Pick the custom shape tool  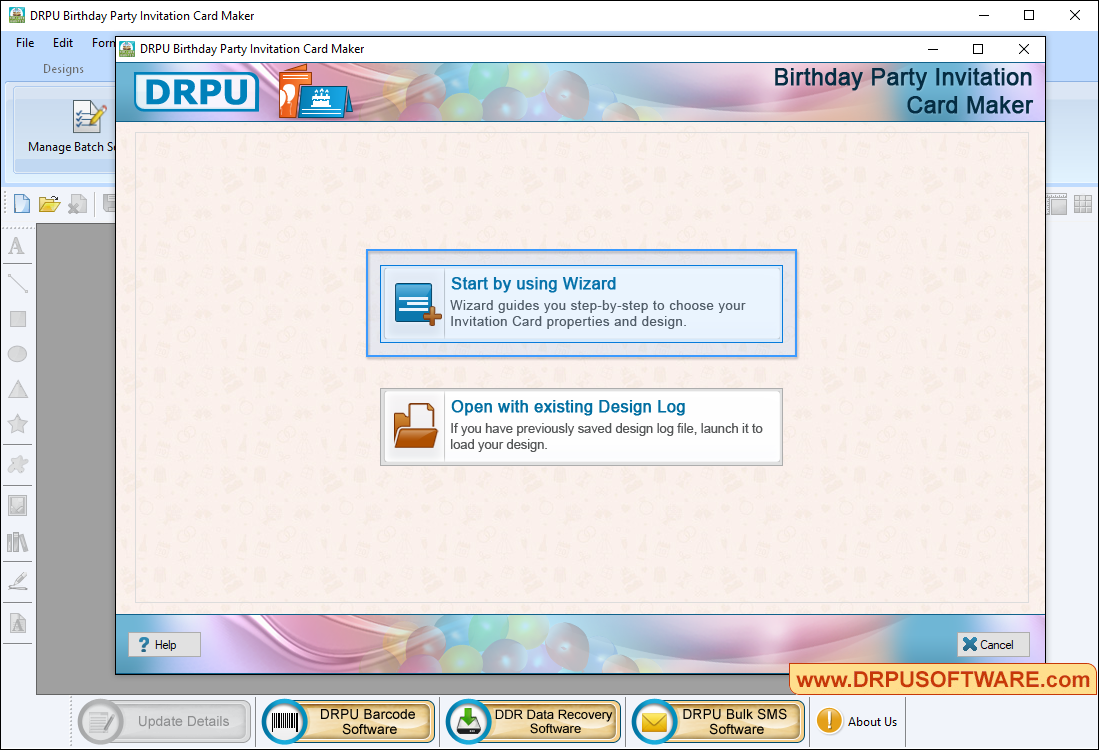(17, 463)
